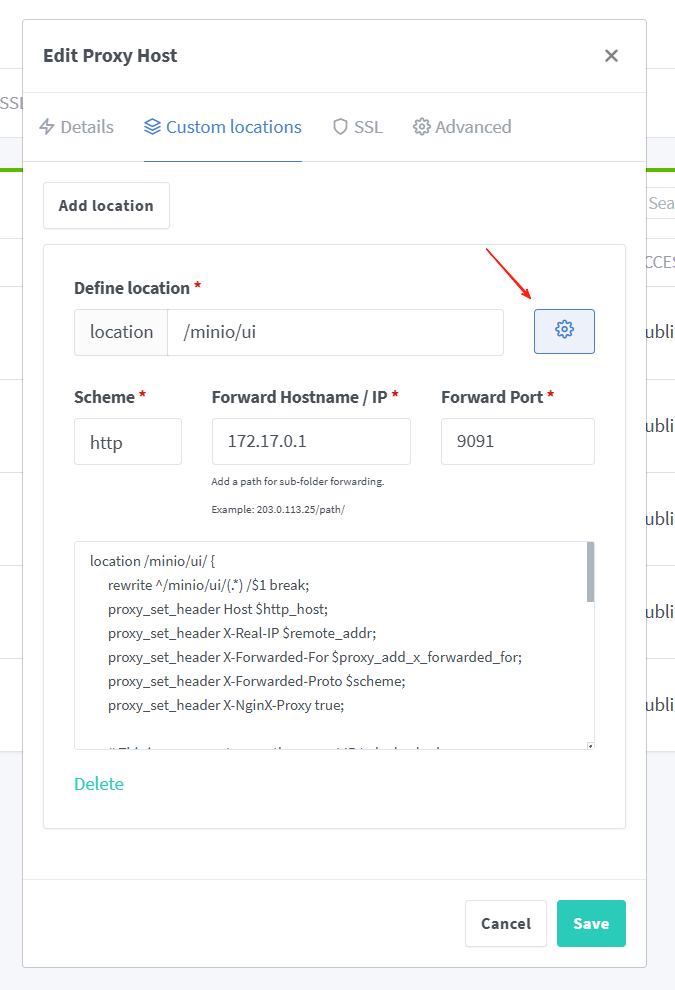This screenshot has width=675, height=990.
Task: Click the proxy_set_header Host line in config
Action: [x=218, y=608]
